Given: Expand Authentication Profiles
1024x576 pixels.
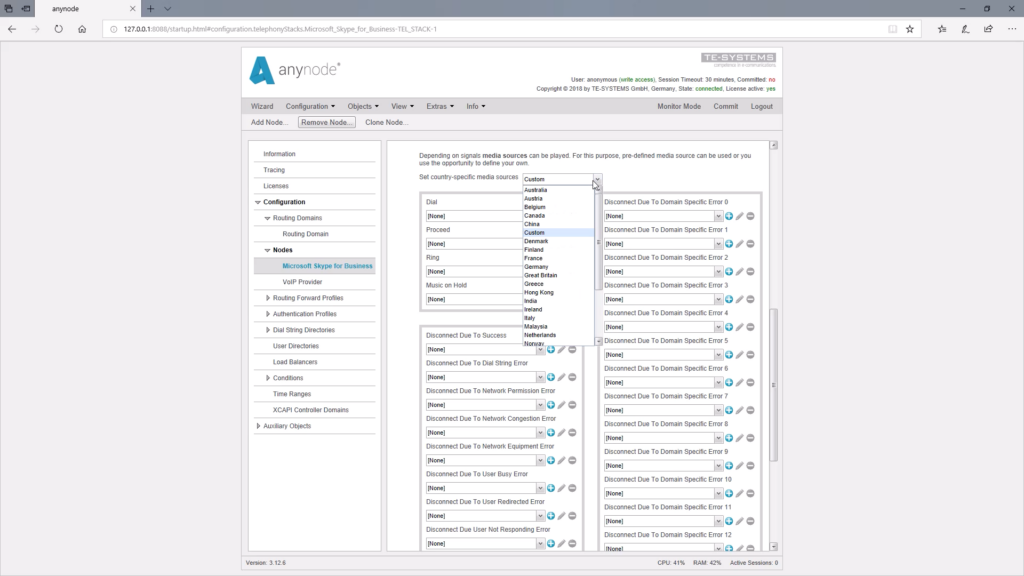Looking at the screenshot, I should point(268,314).
